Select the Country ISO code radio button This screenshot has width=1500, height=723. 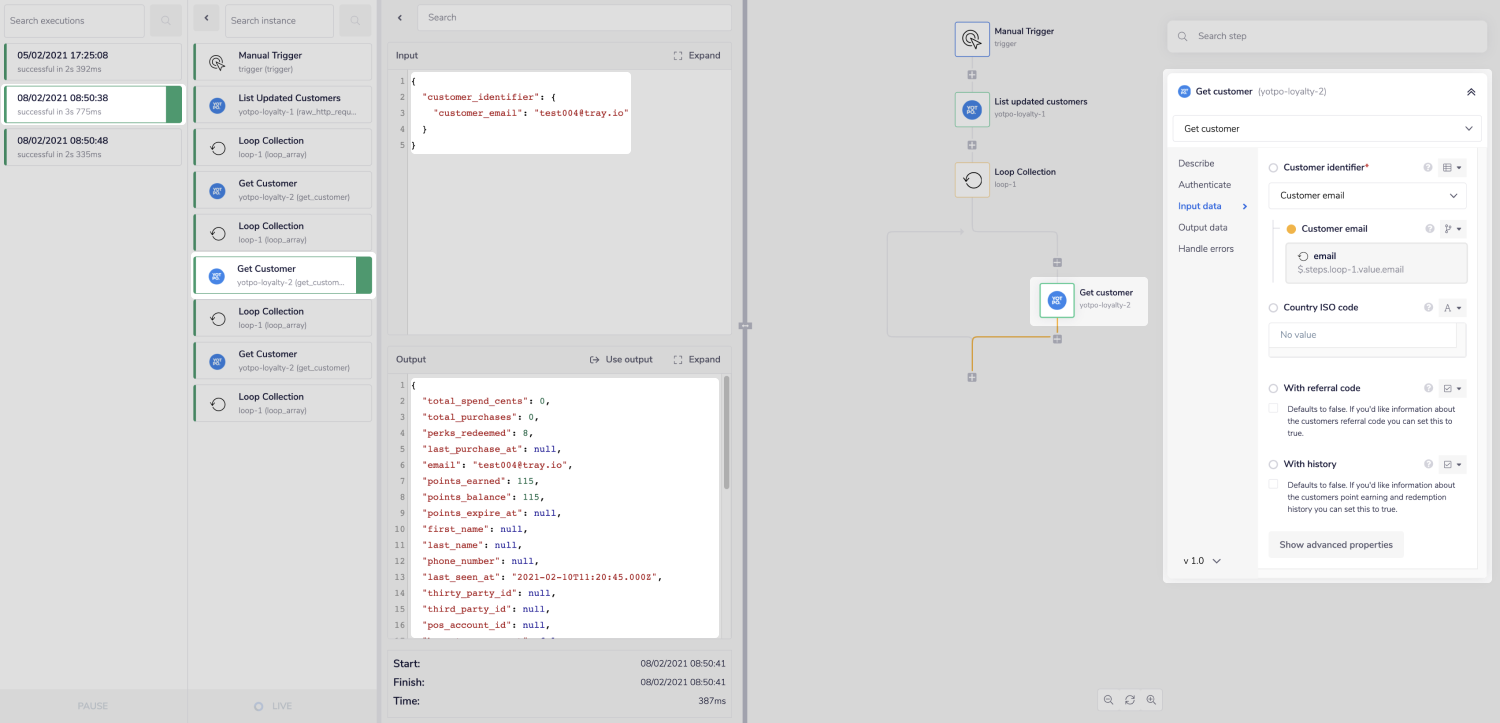(1273, 307)
